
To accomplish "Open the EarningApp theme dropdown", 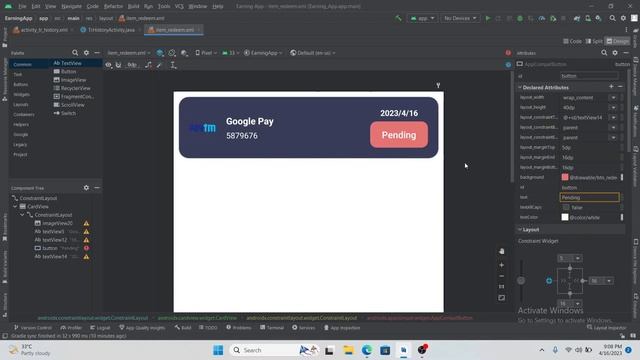I will pos(263,53).
